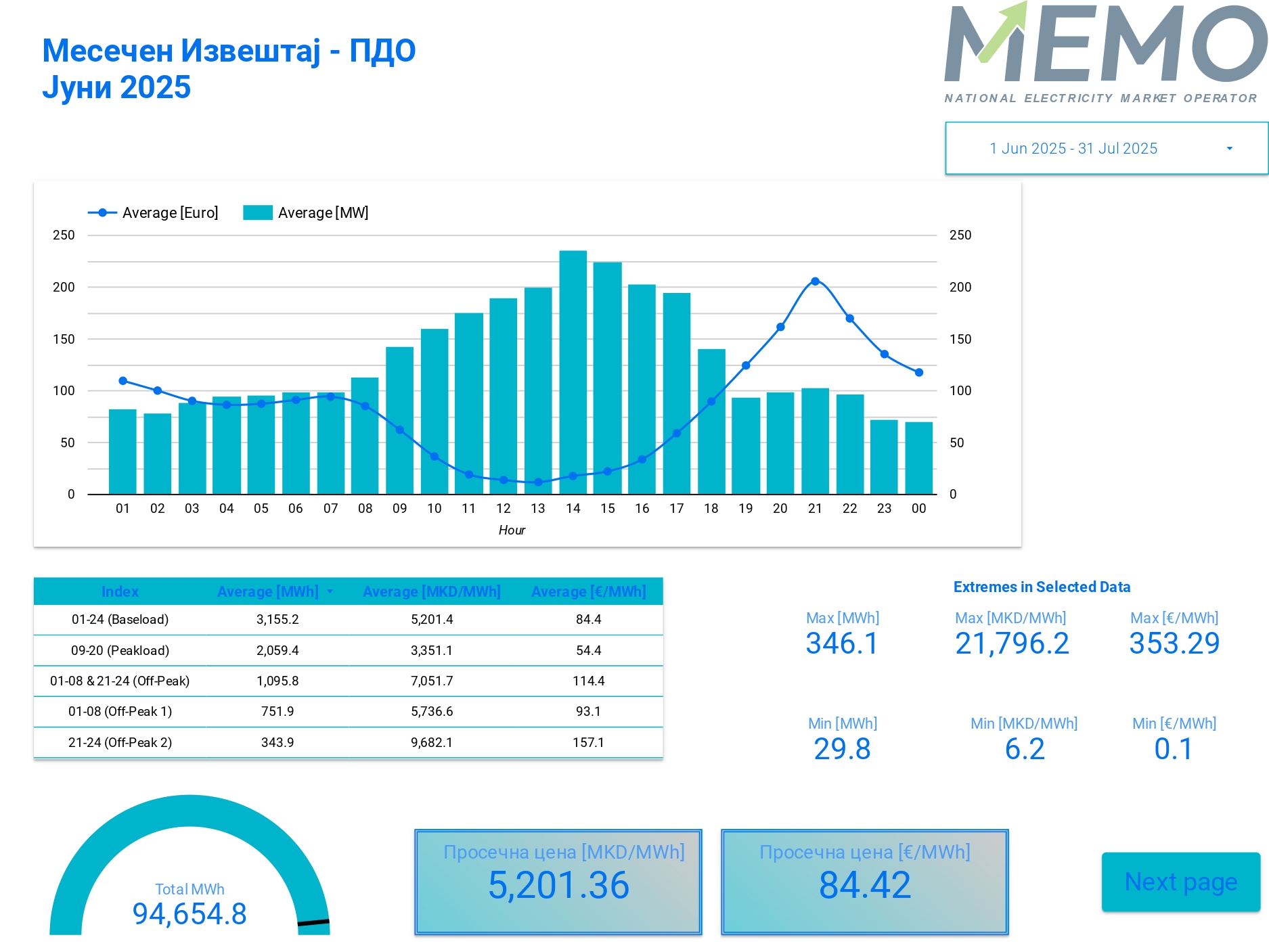
Task: Click the Max [MWh] value 346.1
Action: (x=842, y=643)
